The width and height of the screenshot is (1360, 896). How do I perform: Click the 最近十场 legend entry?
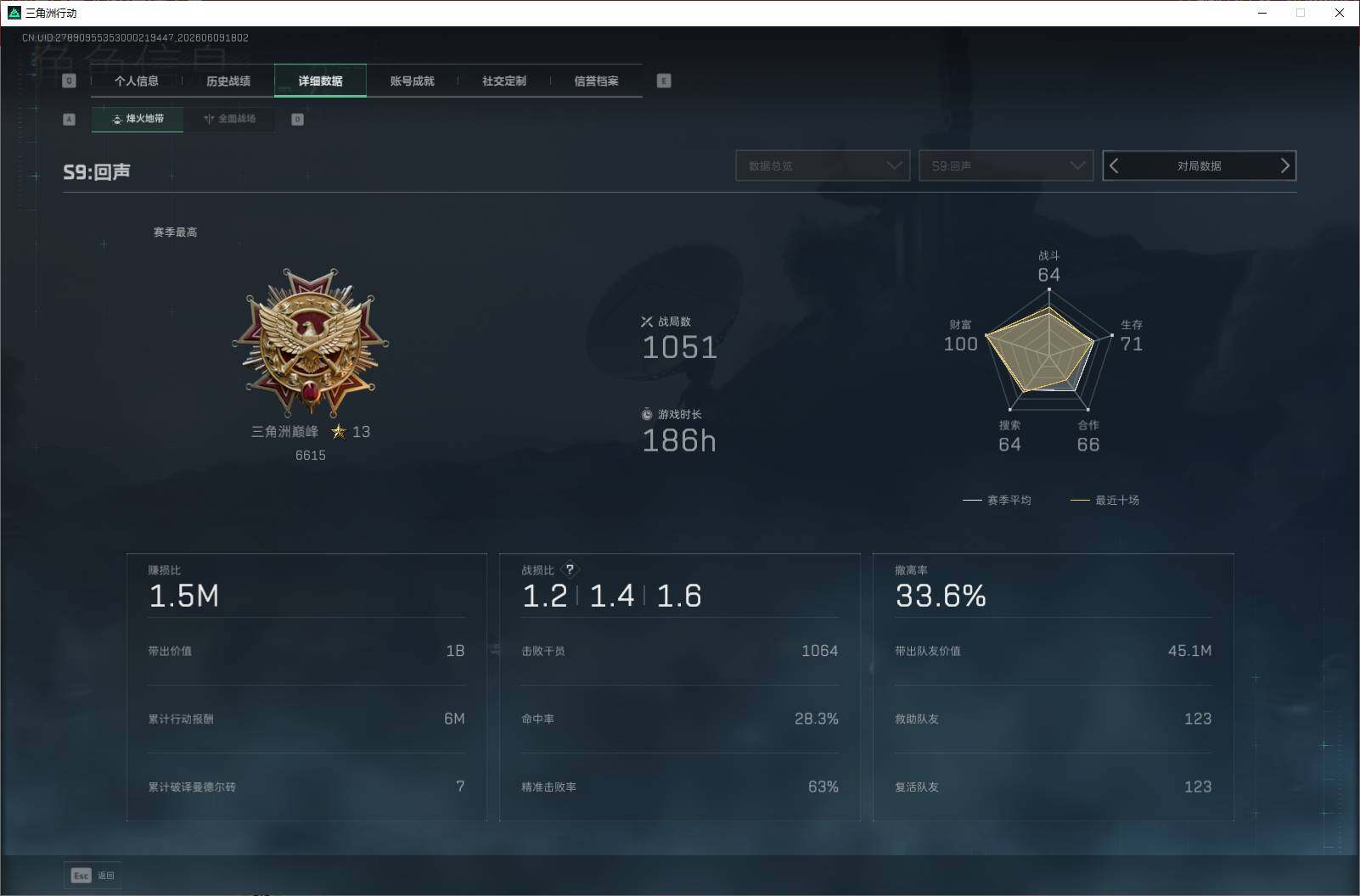tap(1104, 500)
